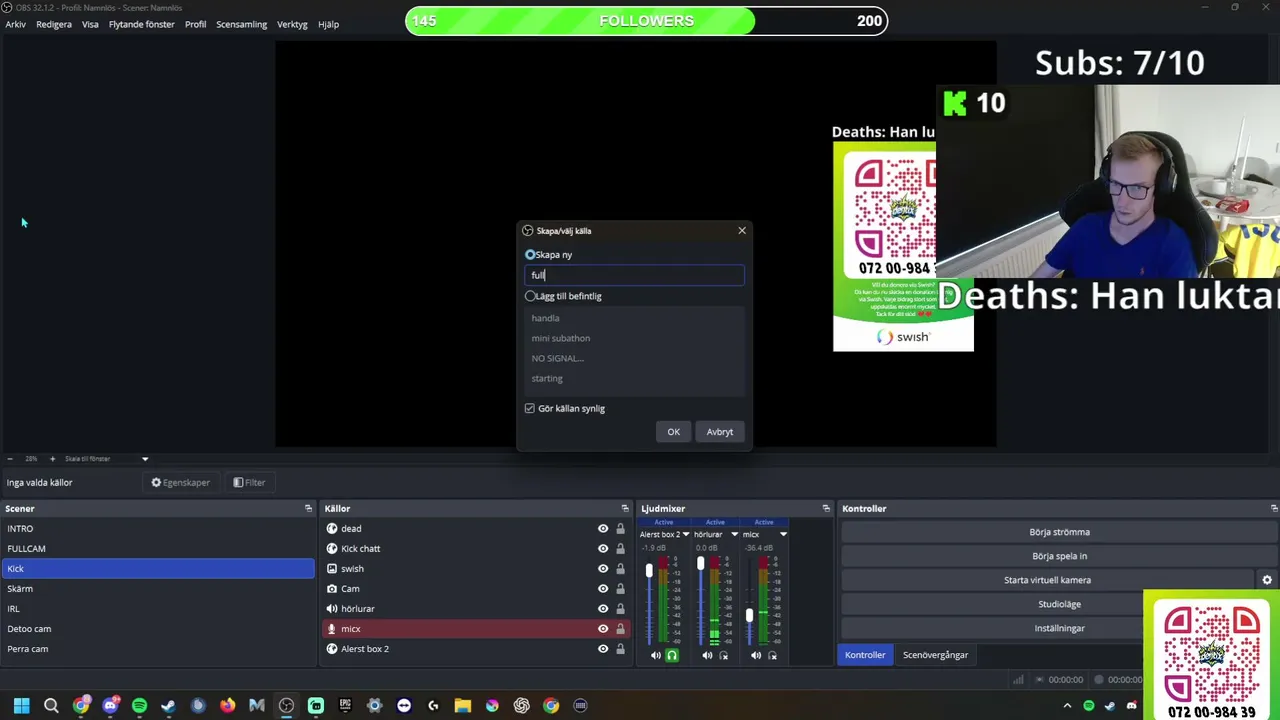Click the new source name input field

635,275
